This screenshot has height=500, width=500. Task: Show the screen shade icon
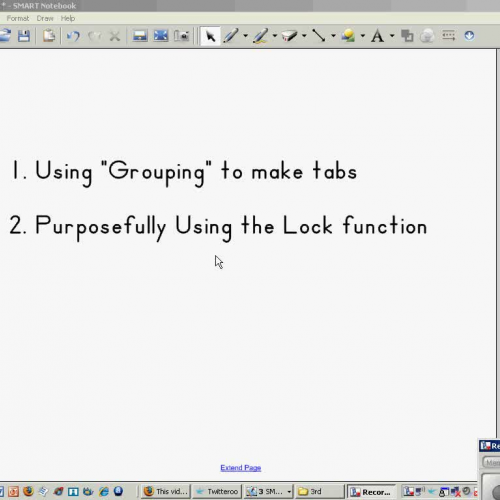(x=140, y=36)
